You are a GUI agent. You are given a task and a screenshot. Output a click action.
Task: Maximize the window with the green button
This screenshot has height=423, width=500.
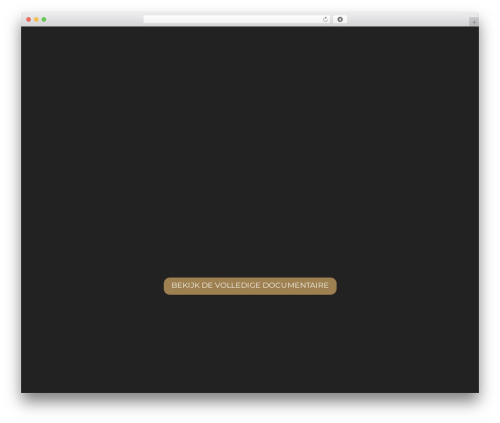44,20
